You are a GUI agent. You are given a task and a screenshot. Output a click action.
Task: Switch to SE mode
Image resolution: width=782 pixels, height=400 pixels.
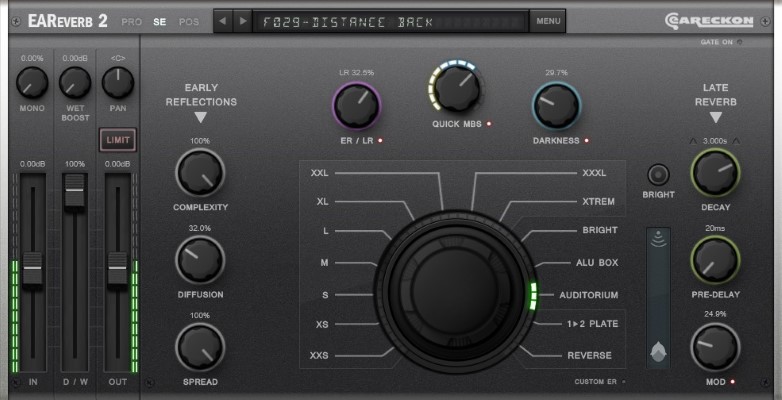coord(160,22)
